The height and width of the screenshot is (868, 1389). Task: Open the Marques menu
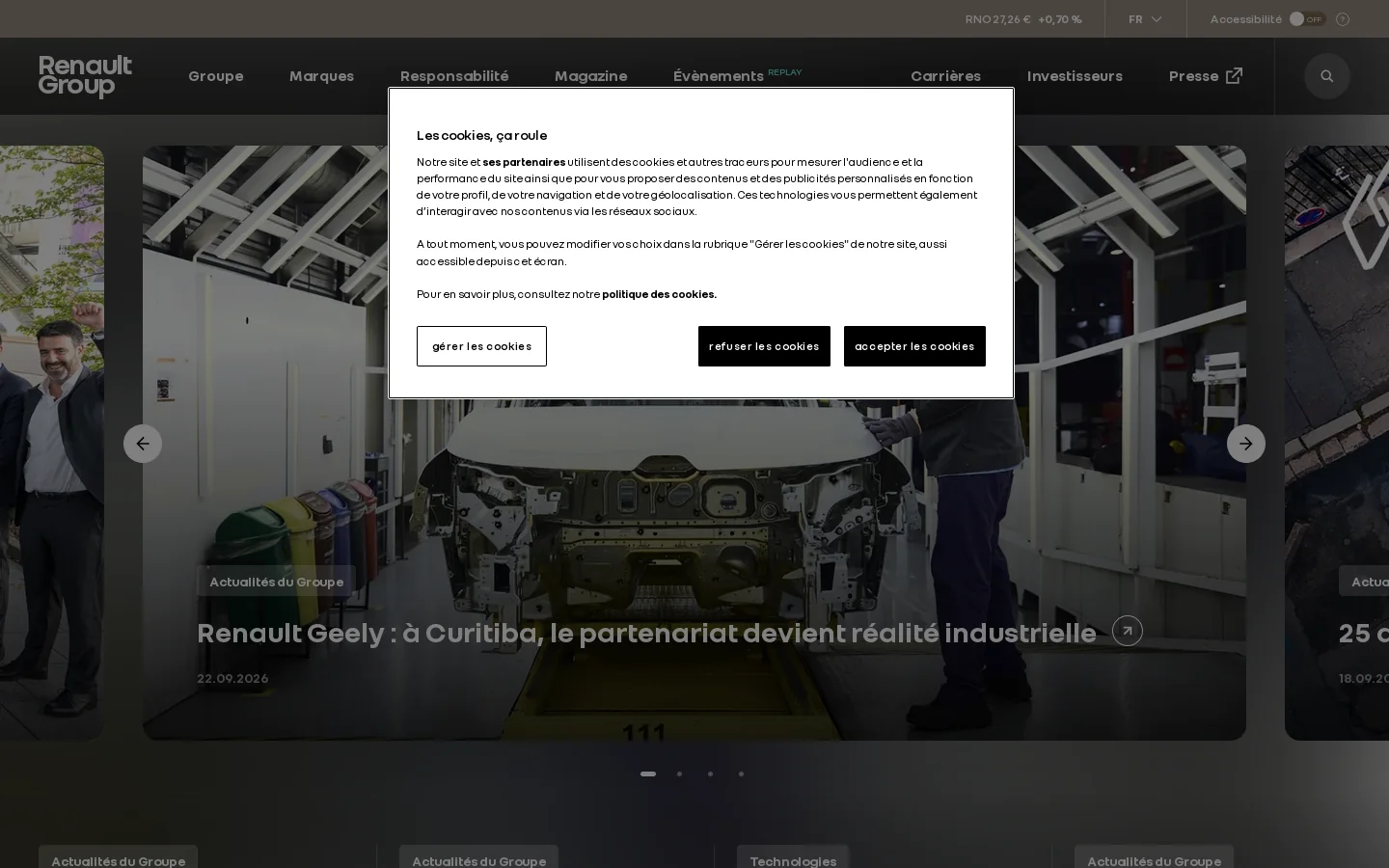tap(321, 76)
